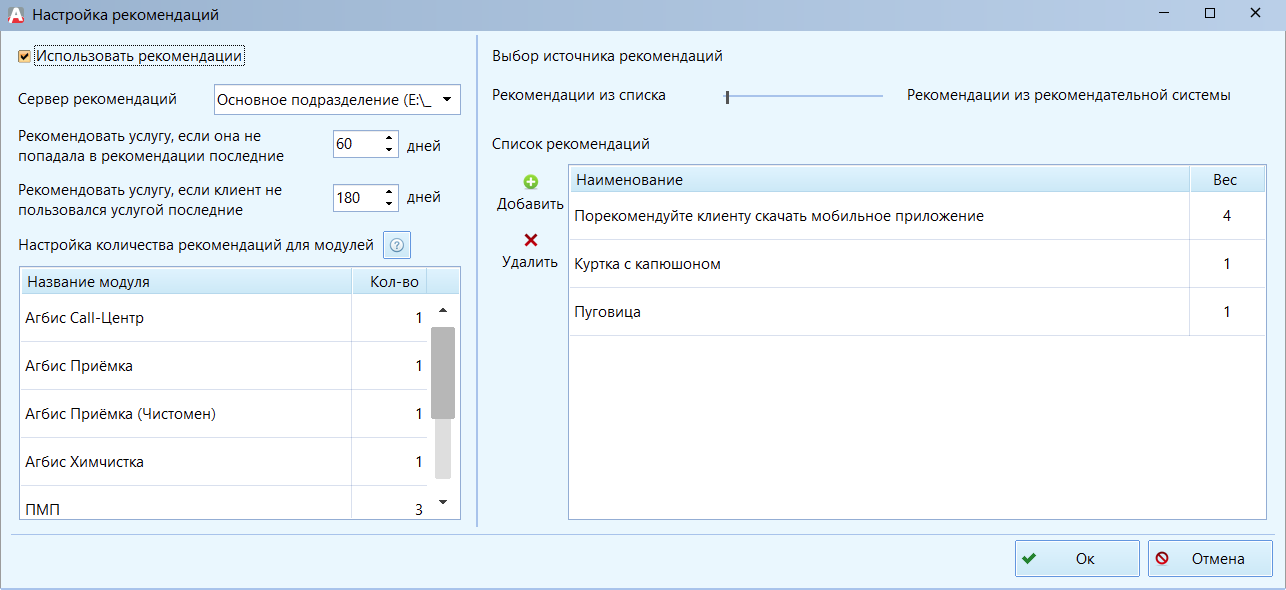Click the green plus Add icon
This screenshot has width=1286, height=590.
click(x=531, y=182)
